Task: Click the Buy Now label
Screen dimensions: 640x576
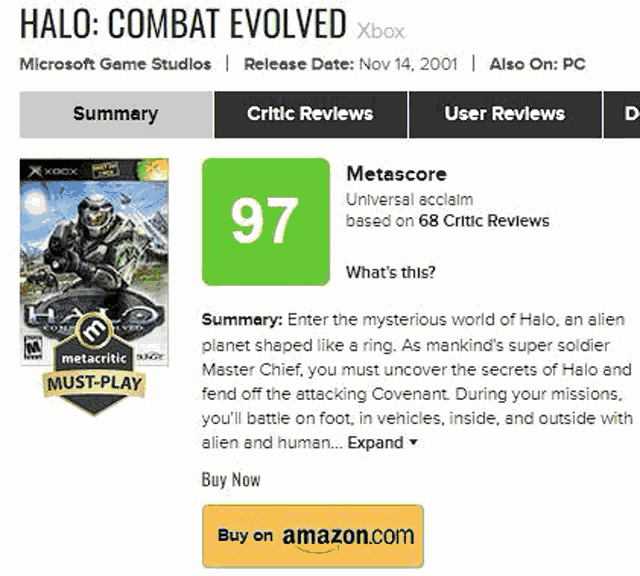Action: [231, 480]
